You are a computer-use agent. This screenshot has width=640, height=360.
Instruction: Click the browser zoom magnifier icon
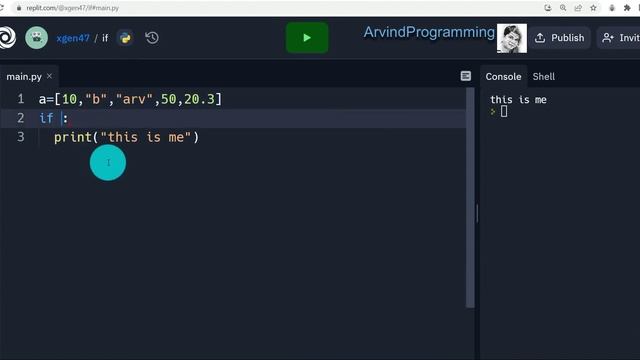[563, 8]
